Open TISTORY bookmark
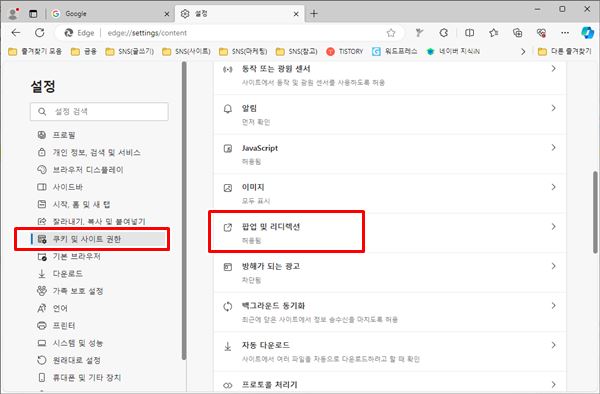Viewport: 600px width, 394px height. [345, 52]
